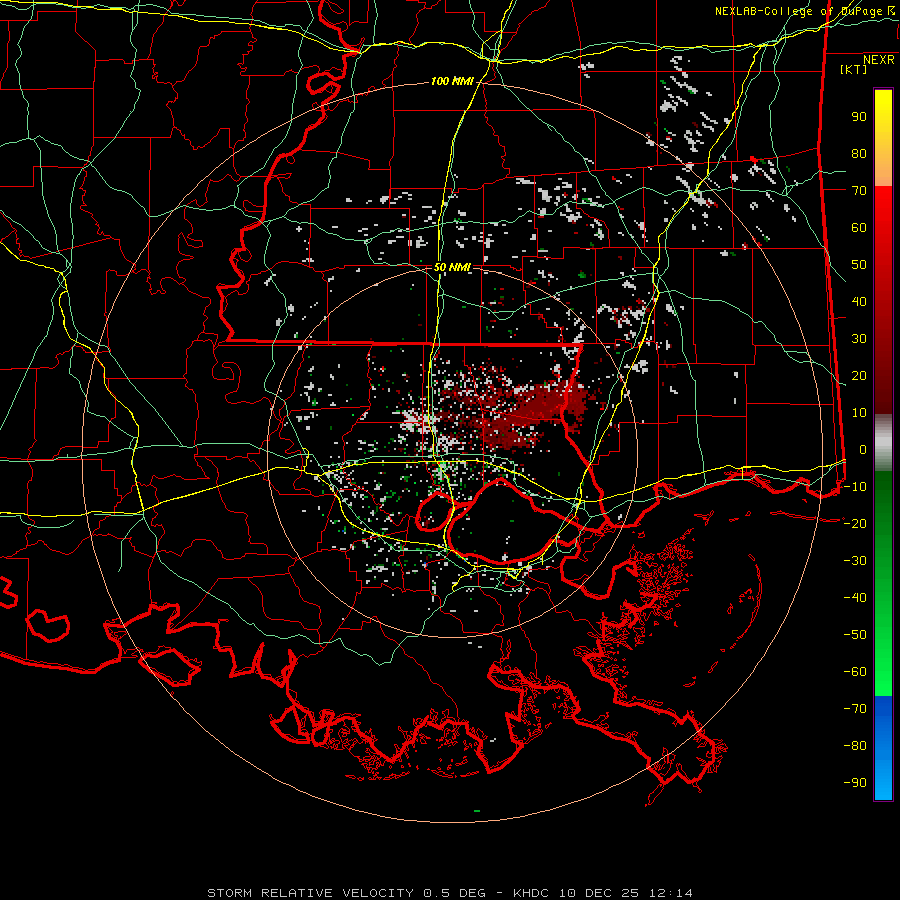Select the -30 value on velocity scale

855,561
